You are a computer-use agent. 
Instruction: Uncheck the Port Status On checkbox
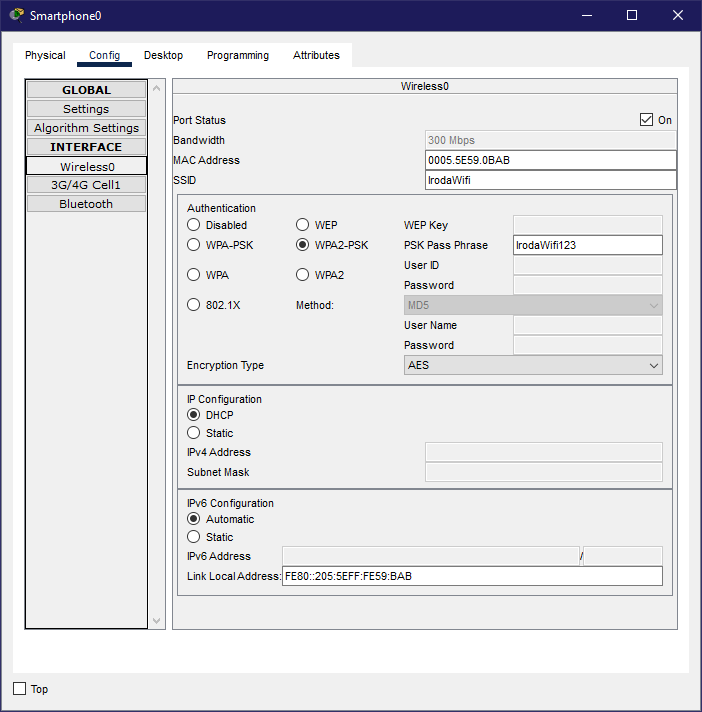pos(646,120)
